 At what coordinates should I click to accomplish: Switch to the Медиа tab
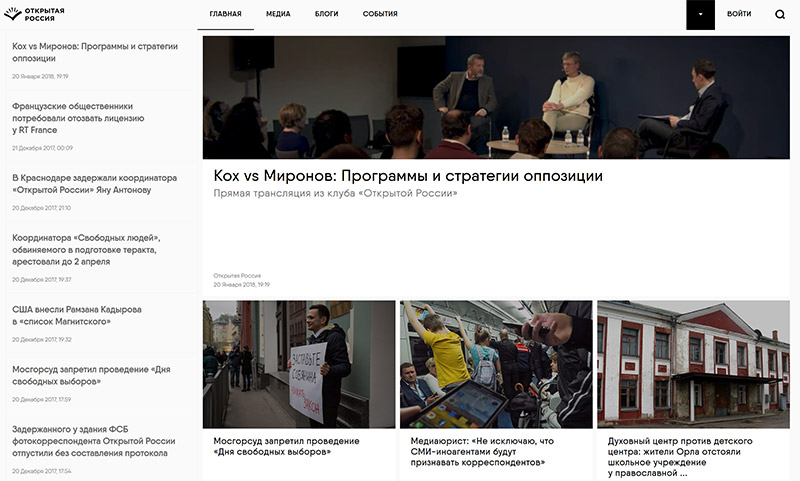pyautogui.click(x=278, y=14)
